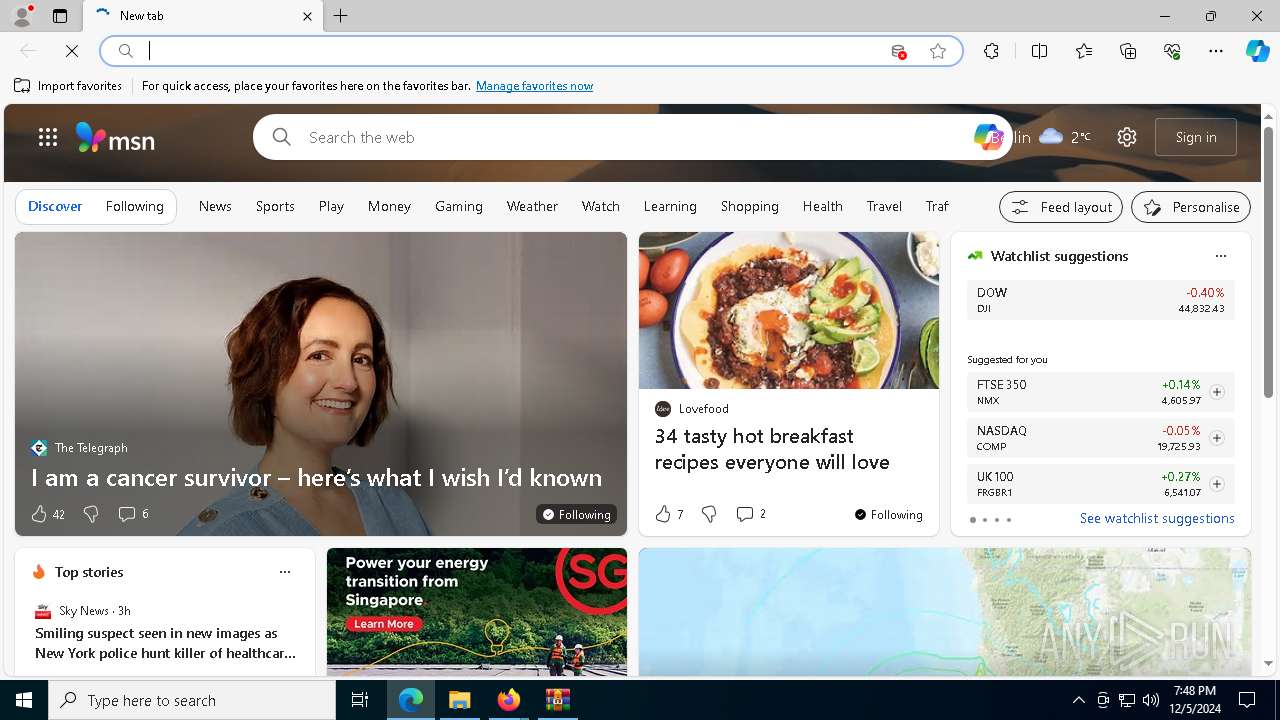The image size is (1280, 720).
Task: Dislike the cancer survivor article
Action: pos(91,514)
